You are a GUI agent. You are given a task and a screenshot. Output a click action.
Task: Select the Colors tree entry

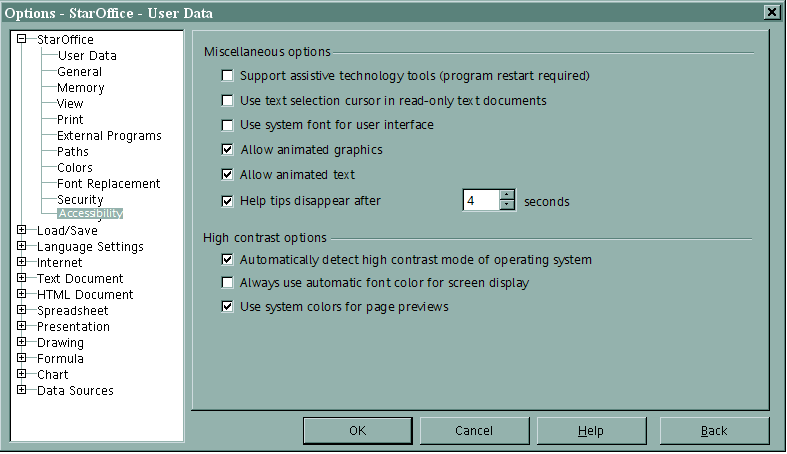[75, 168]
